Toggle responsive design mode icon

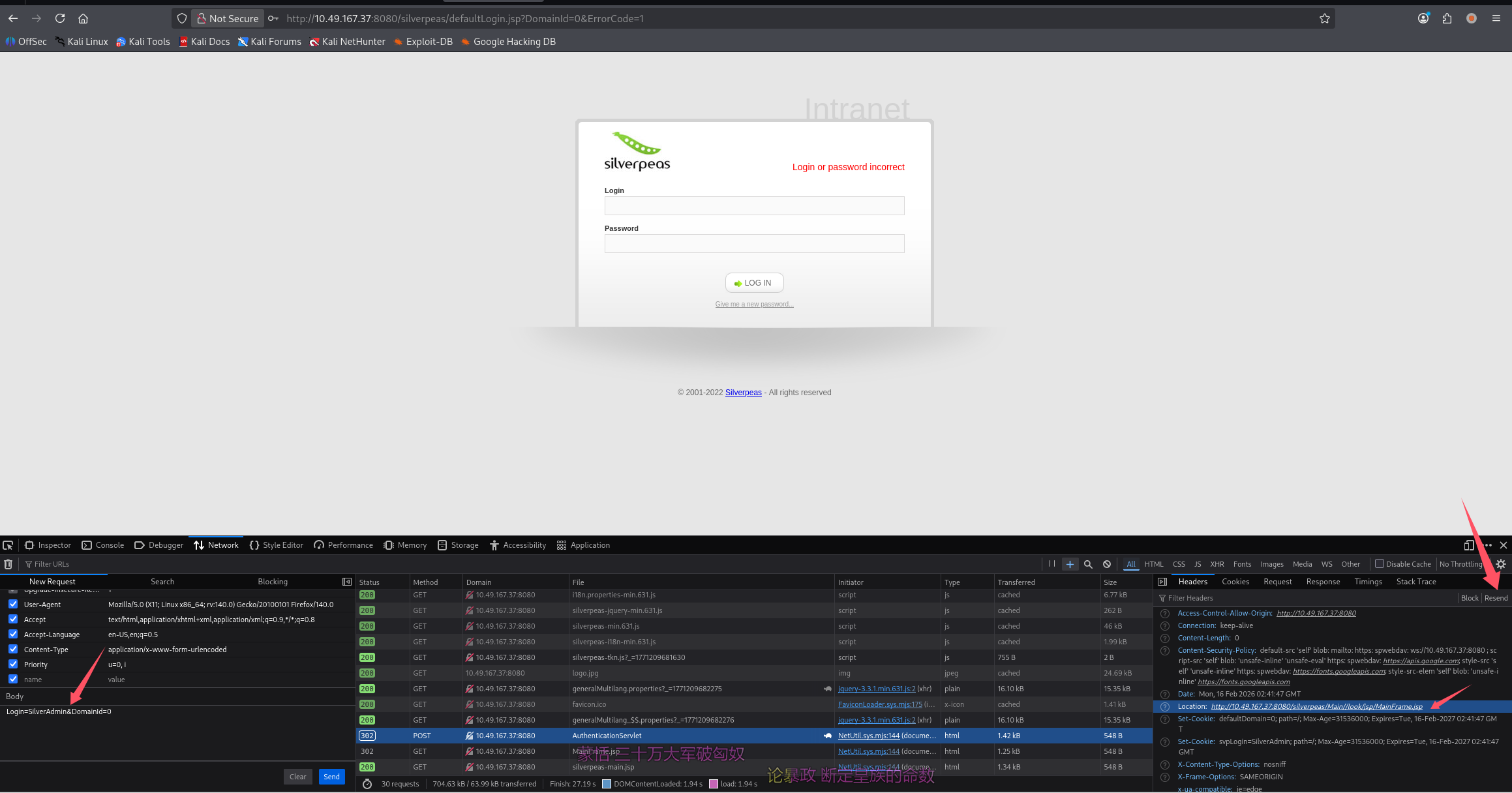(1469, 545)
